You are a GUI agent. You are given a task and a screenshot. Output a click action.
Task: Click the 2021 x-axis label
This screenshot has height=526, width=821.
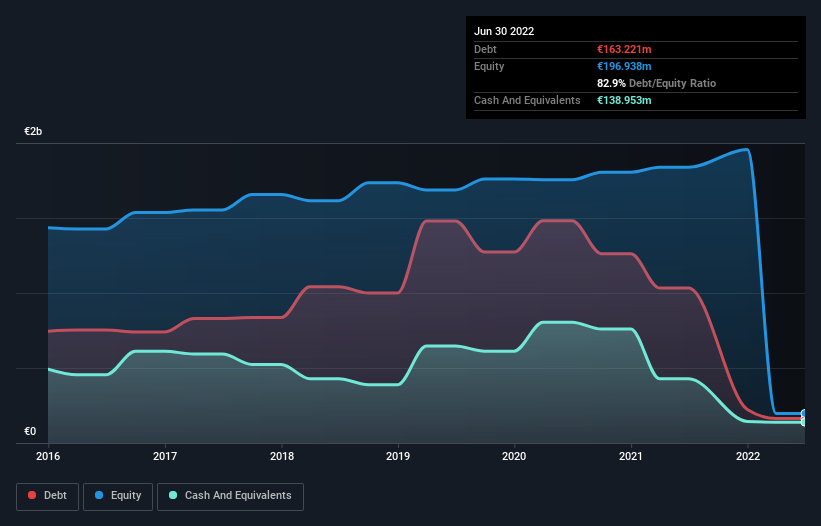click(x=631, y=456)
